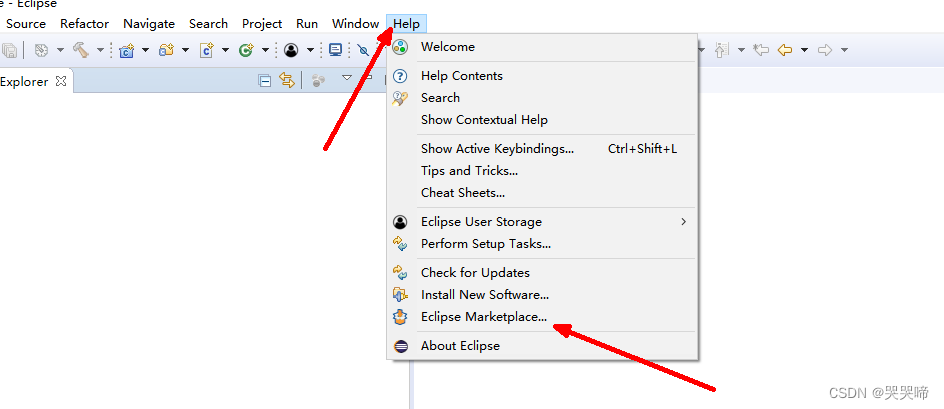Select About Eclipse entry
Viewport: 944px width, 409px height.
coord(542,346)
